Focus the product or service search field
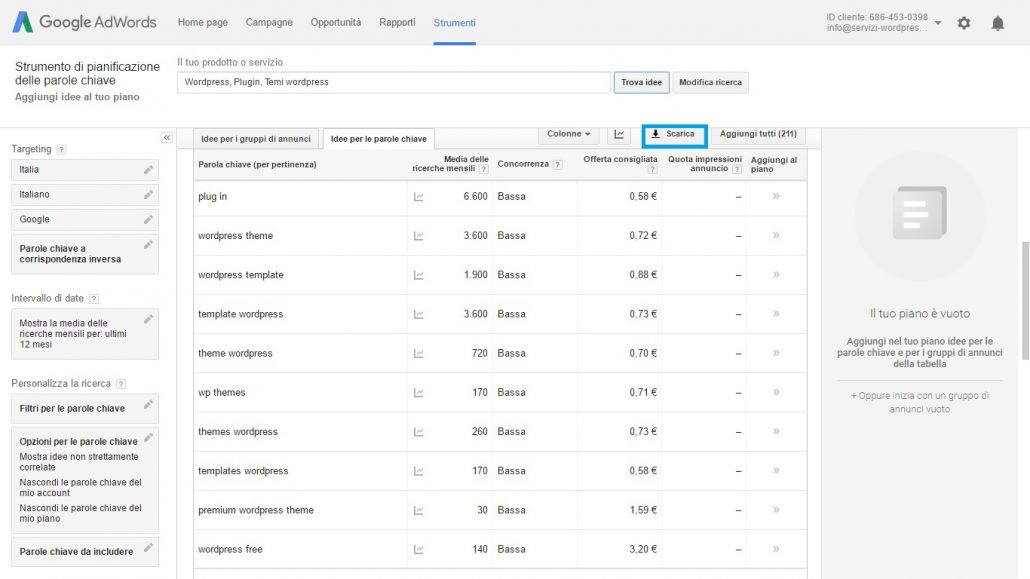The width and height of the screenshot is (1030, 579). (393, 82)
